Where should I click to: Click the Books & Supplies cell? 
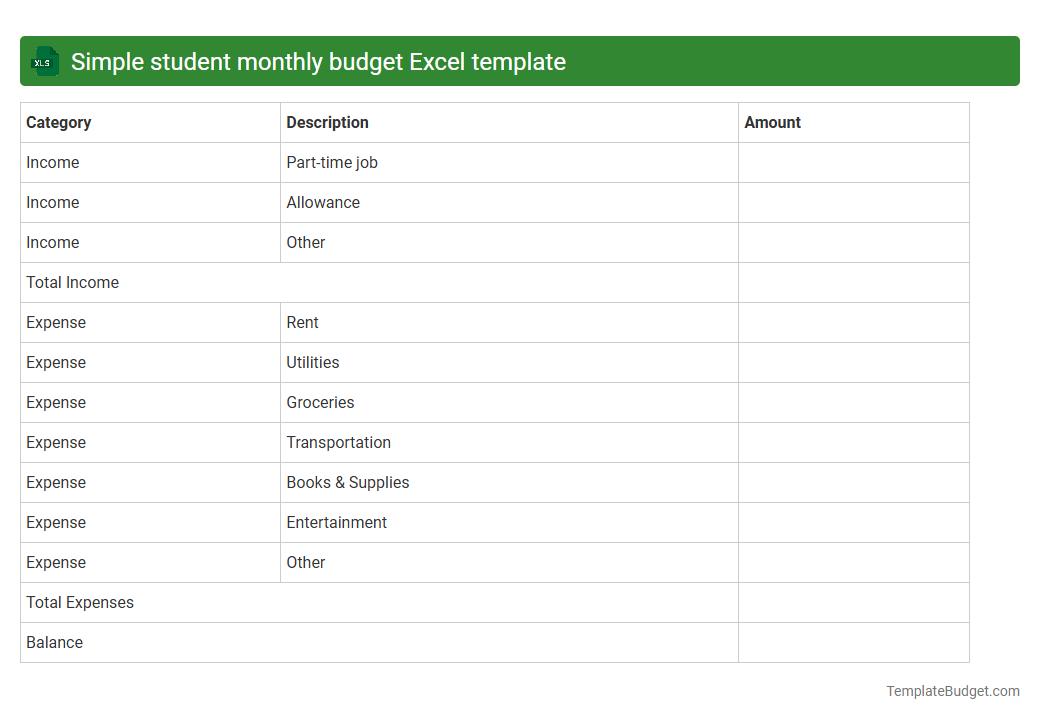point(347,482)
